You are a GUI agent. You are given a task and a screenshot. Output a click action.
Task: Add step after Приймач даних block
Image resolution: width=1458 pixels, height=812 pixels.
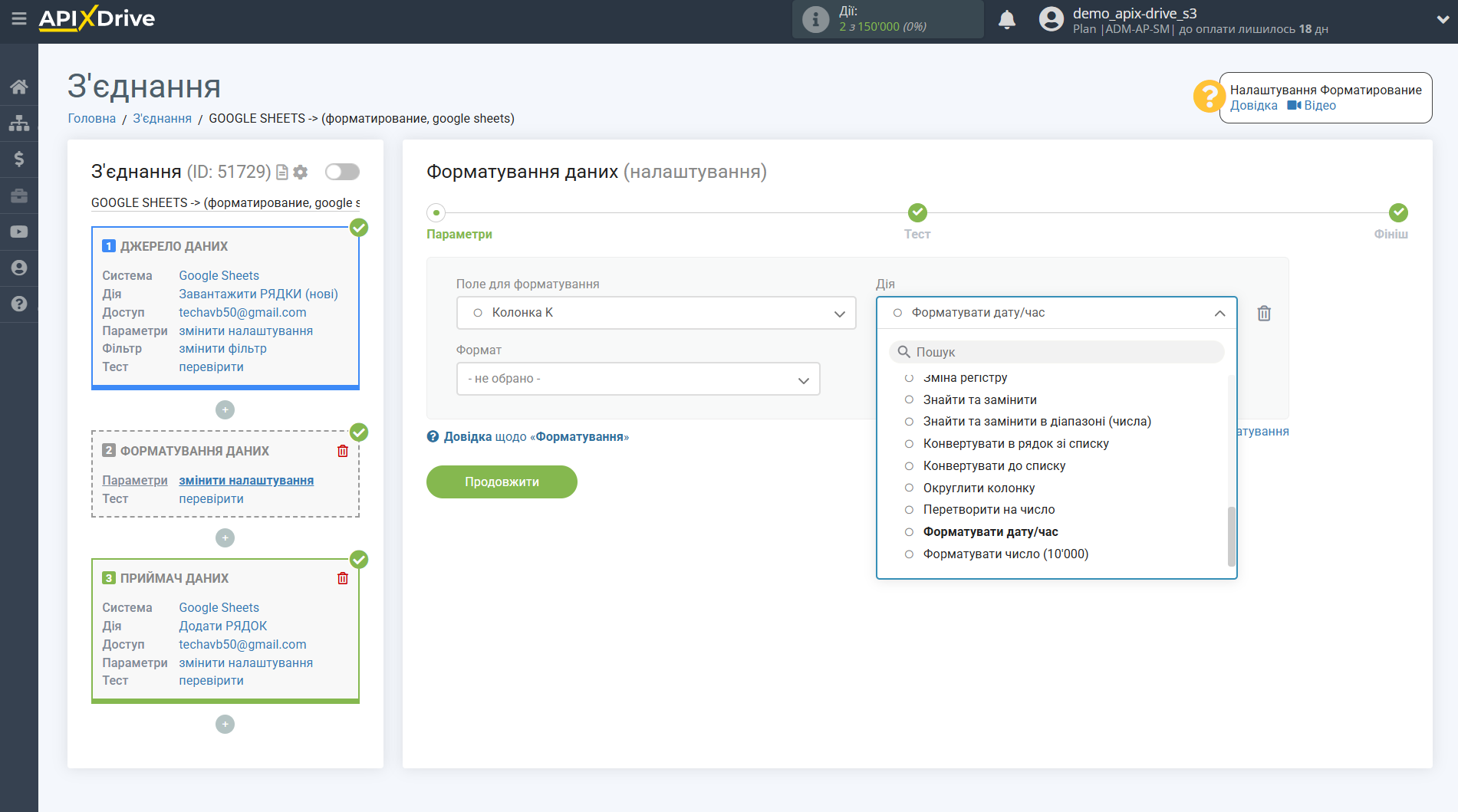(x=225, y=725)
